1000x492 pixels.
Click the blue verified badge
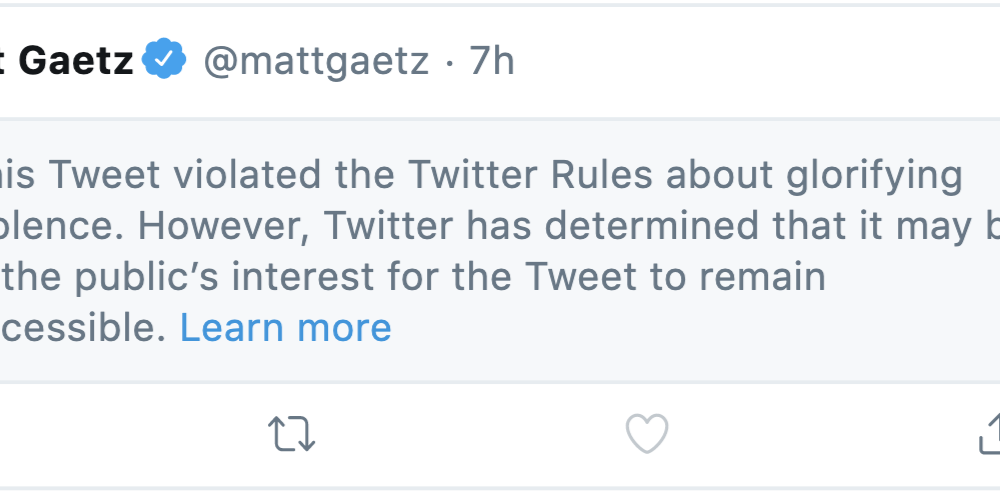(164, 61)
